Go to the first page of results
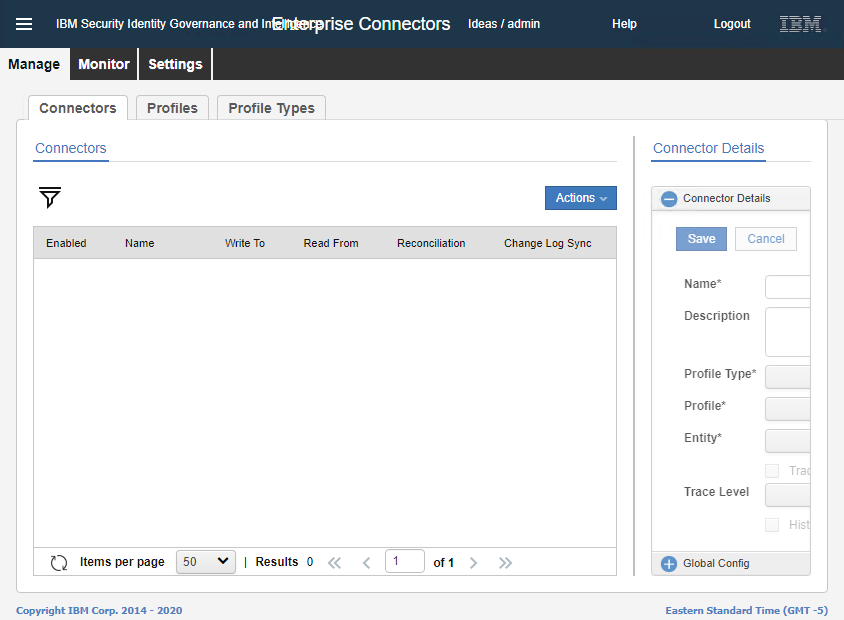 click(334, 563)
